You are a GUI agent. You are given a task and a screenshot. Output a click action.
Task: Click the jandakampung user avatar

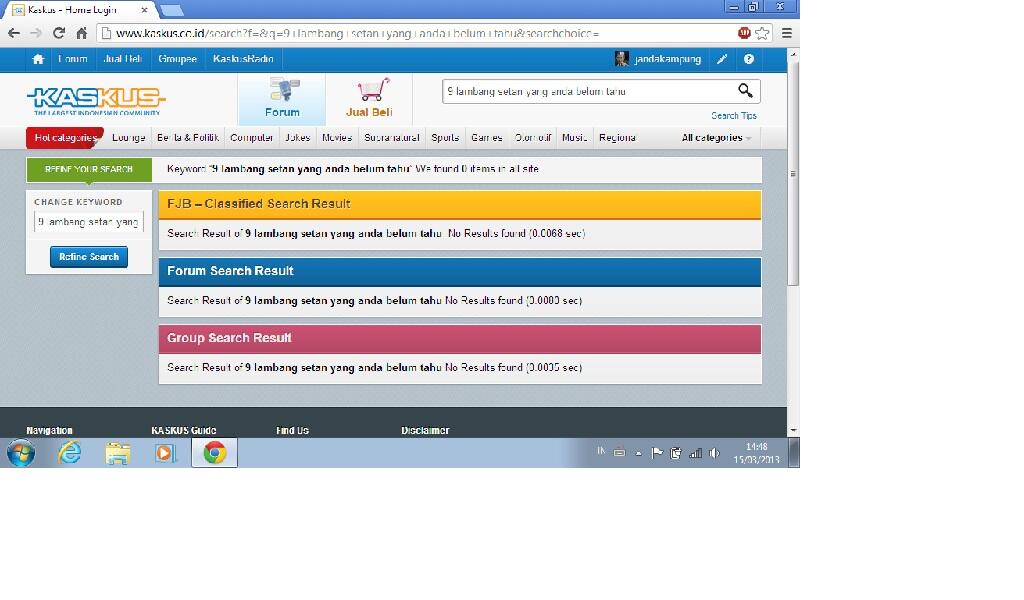pyautogui.click(x=621, y=59)
